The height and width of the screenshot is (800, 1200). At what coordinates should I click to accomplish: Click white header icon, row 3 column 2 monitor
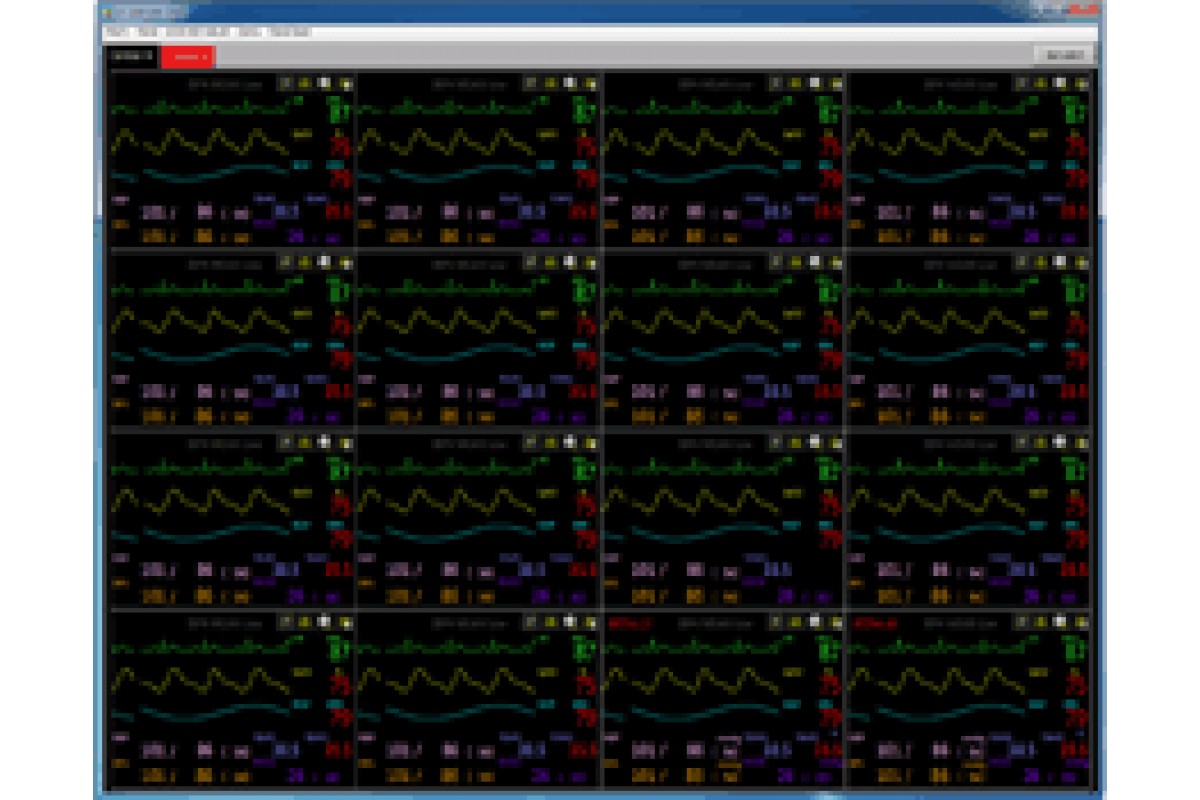point(570,442)
